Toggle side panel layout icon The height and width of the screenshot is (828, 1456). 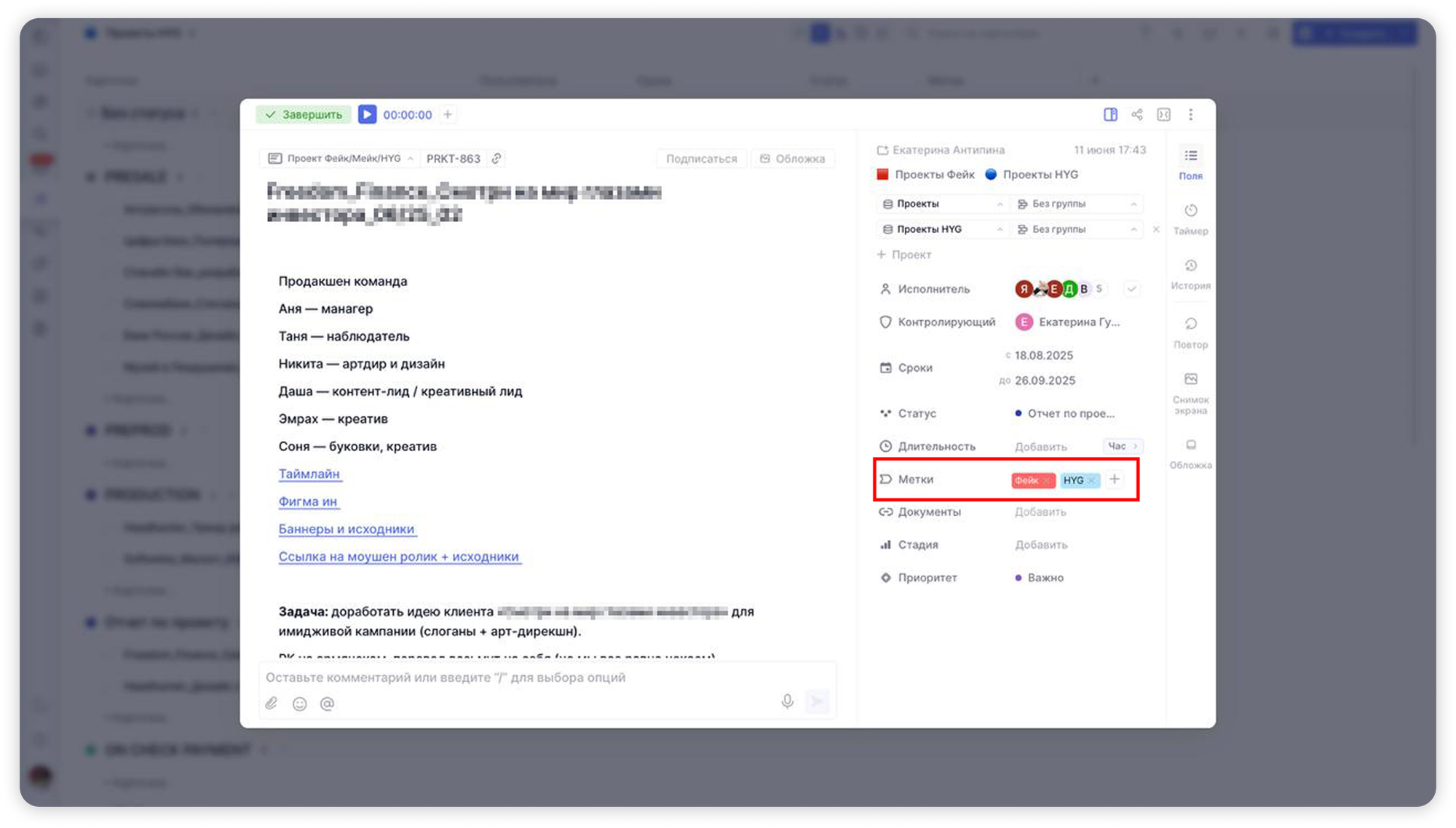1110,114
